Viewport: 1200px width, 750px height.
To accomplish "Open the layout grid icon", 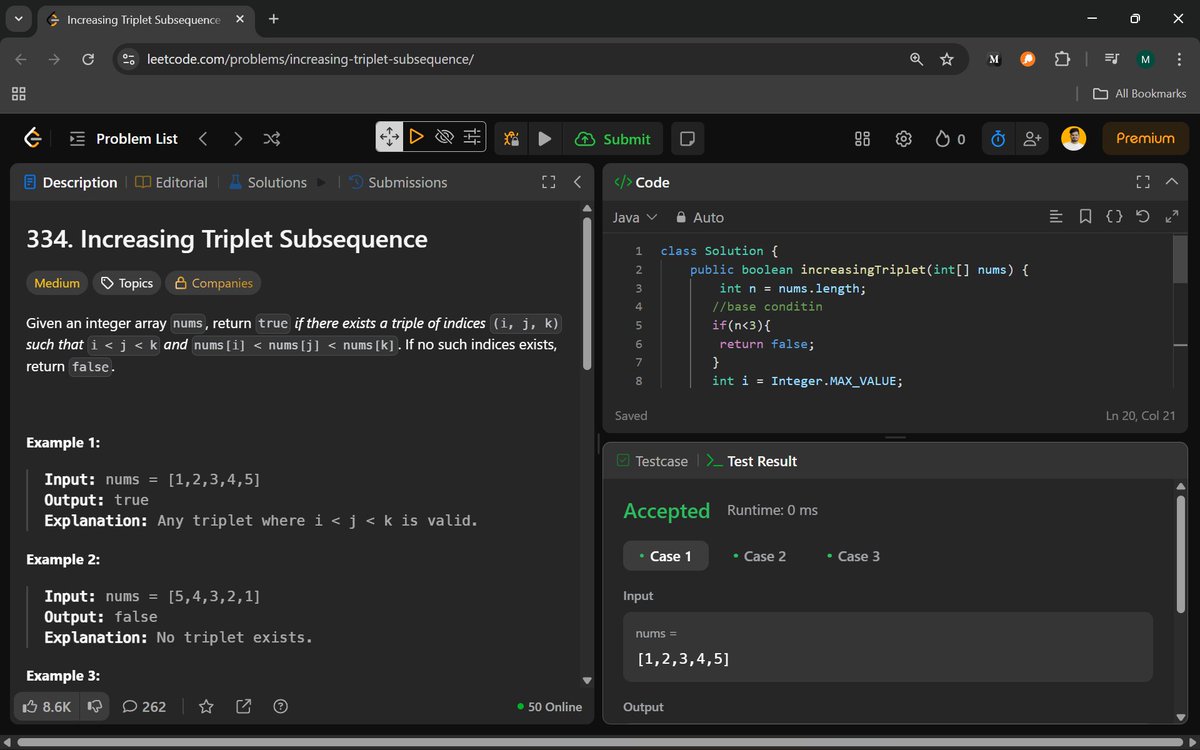I will (863, 139).
